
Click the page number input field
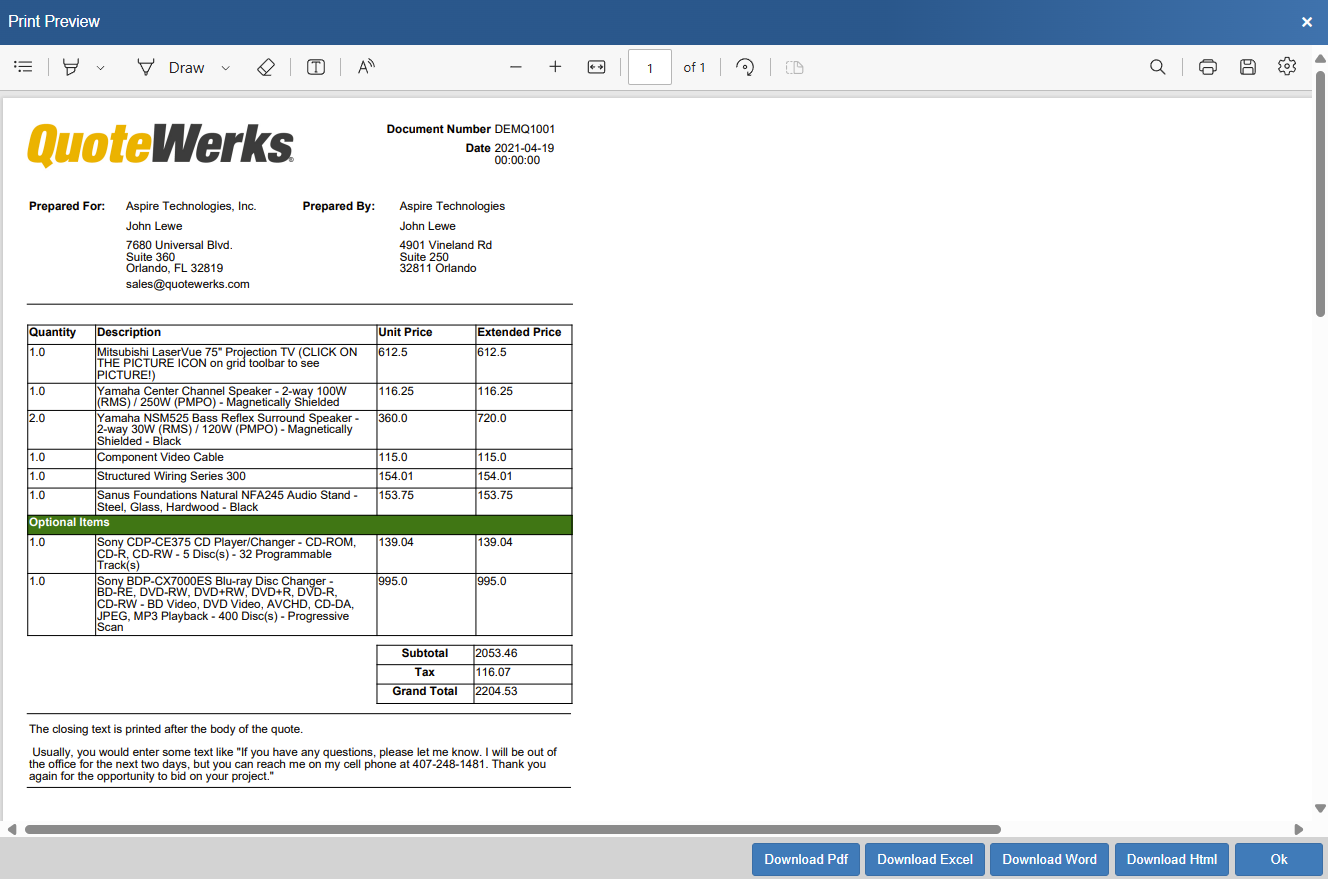650,68
